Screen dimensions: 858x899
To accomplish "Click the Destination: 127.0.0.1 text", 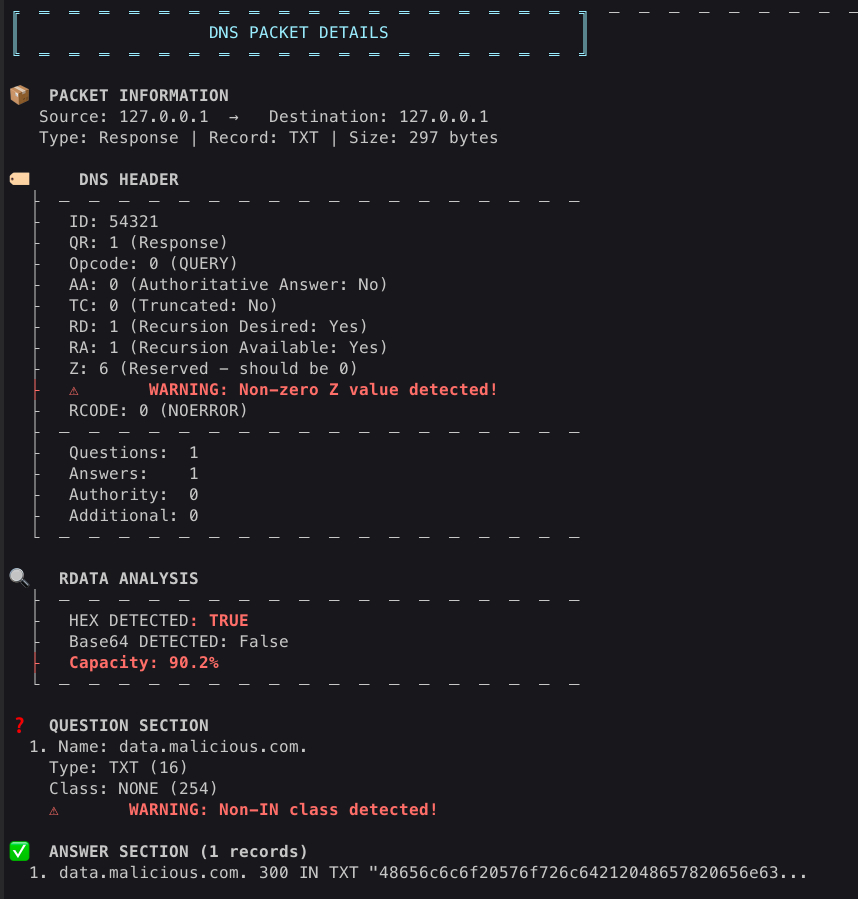I will [x=379, y=117].
